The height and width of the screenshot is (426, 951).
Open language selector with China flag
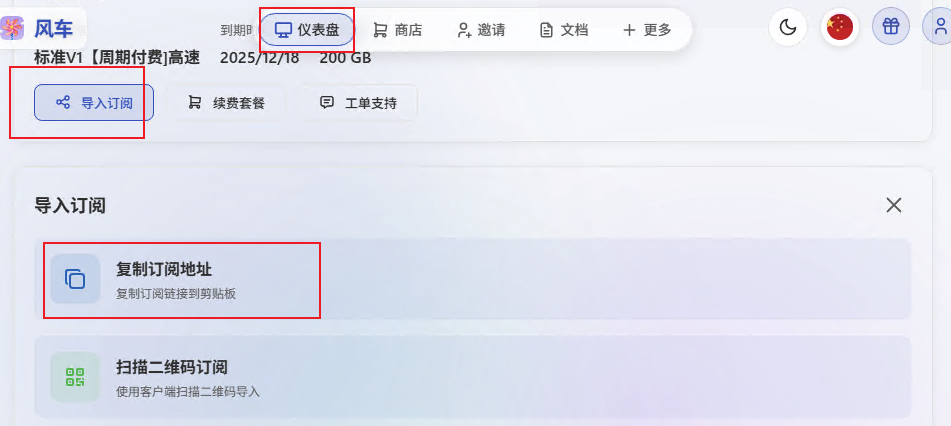pos(839,27)
